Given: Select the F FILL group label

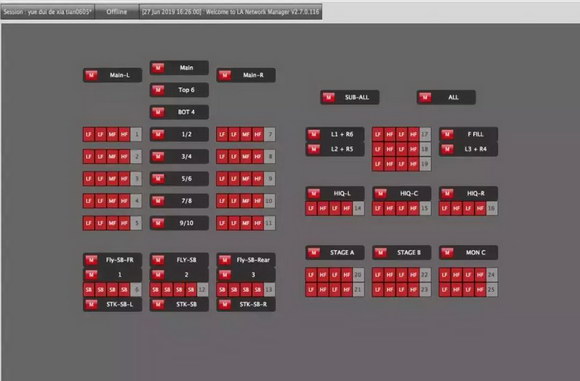Looking at the screenshot, I should (475, 134).
